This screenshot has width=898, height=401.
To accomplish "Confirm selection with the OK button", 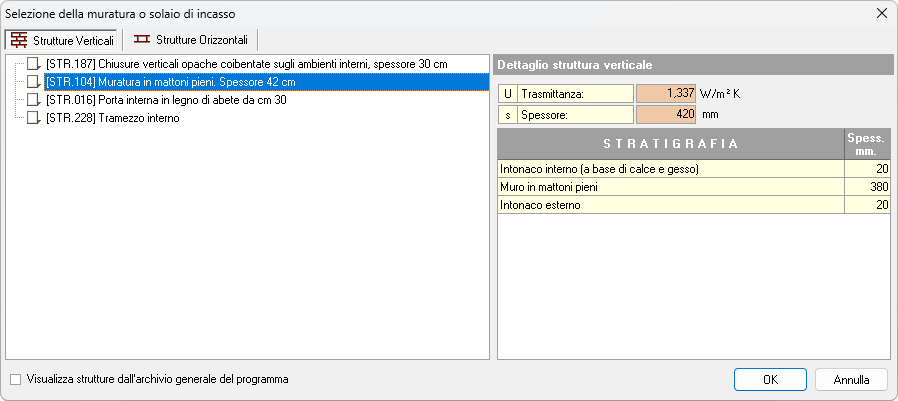I will coord(770,380).
